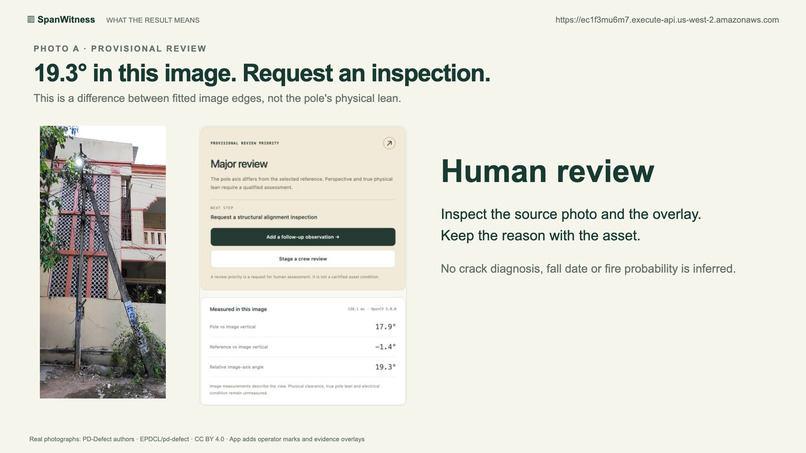The image size is (806, 453).
Task: Click the WHAT THE RESULT MEANS label
Action: (153, 20)
